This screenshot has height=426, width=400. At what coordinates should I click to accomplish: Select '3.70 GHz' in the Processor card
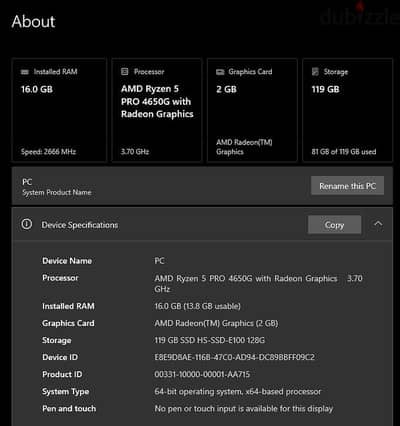click(x=135, y=152)
